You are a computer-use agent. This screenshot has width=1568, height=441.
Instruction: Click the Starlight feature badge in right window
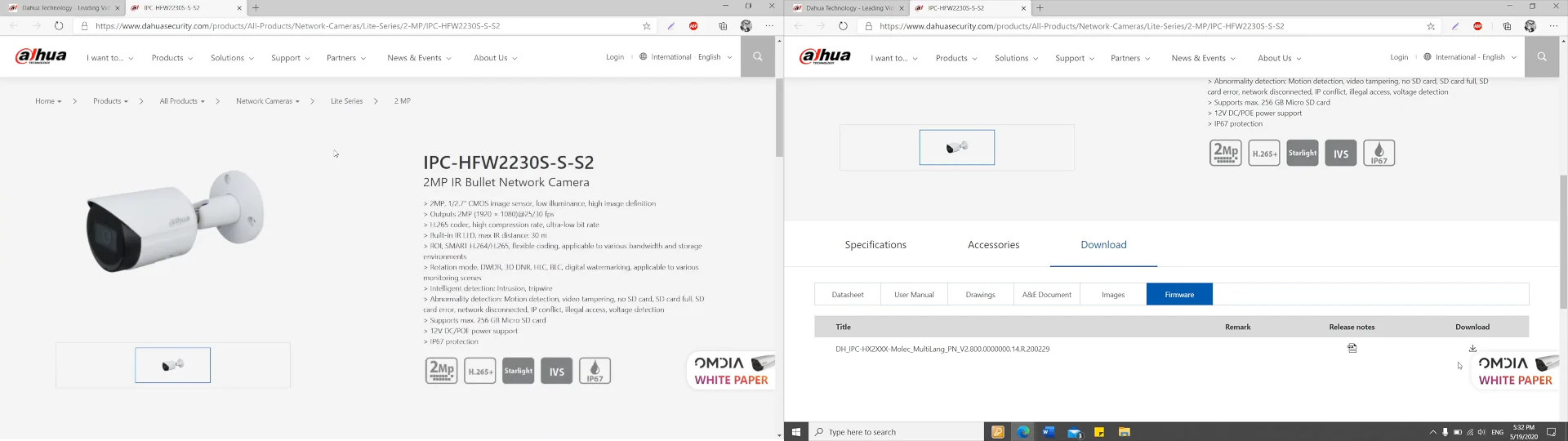(x=1303, y=153)
